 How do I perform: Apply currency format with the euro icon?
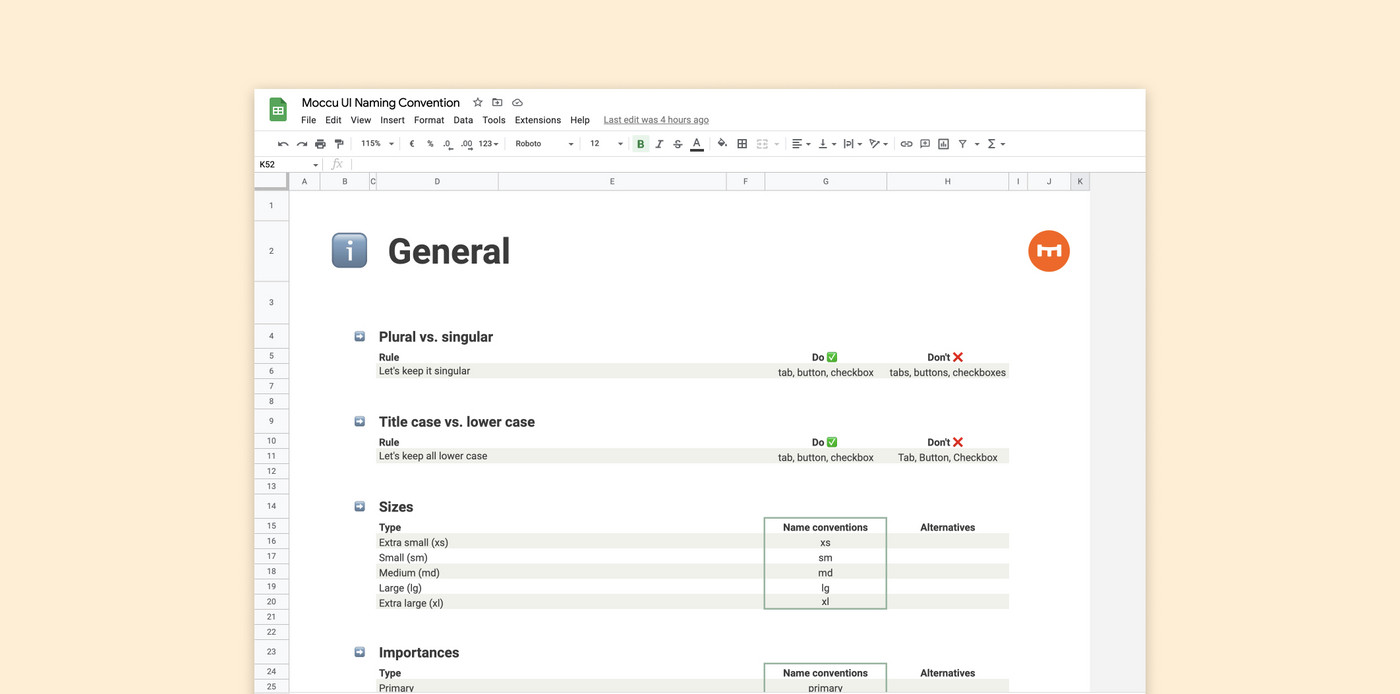click(411, 143)
